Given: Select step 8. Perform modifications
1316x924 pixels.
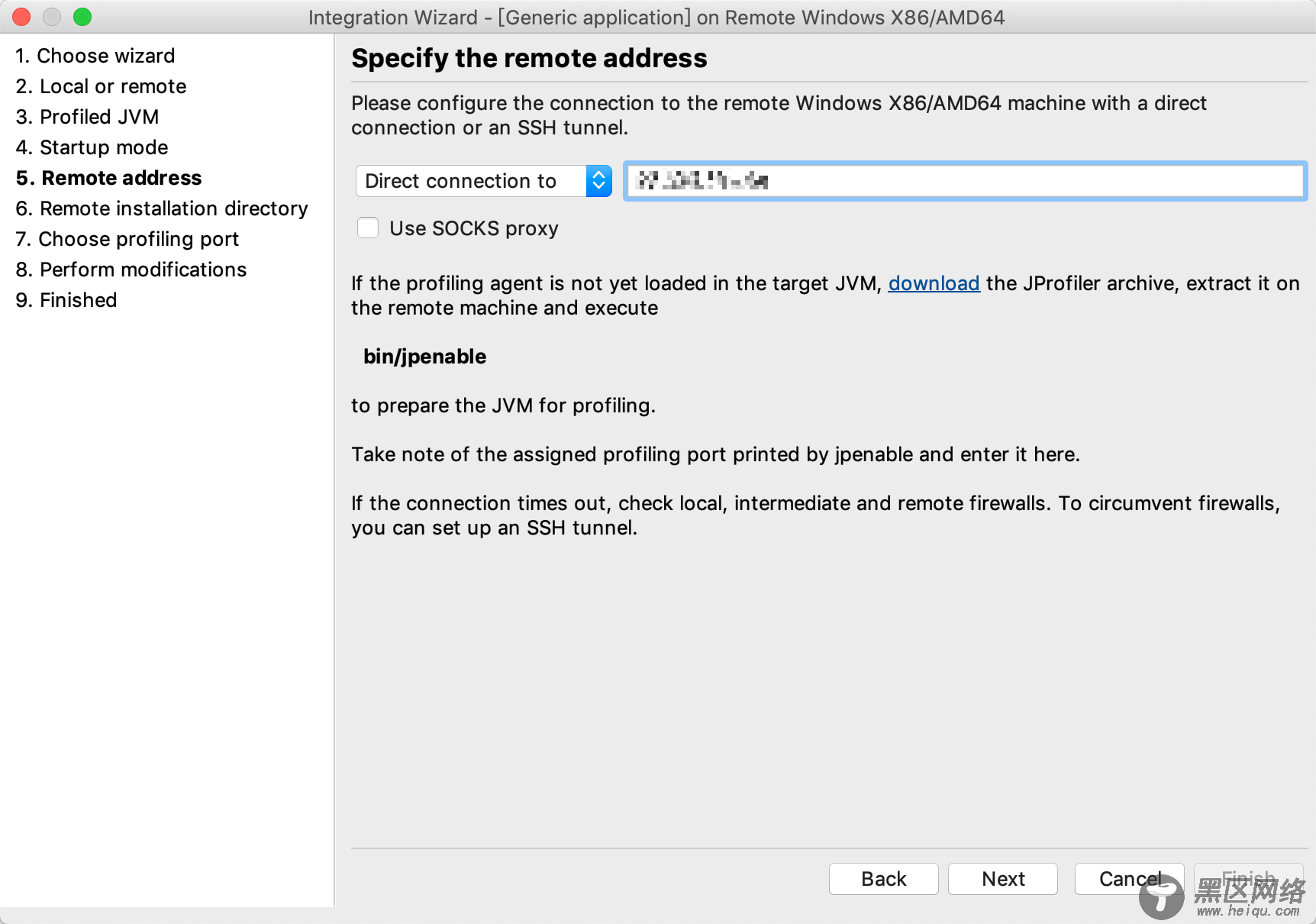Looking at the screenshot, I should tap(131, 270).
